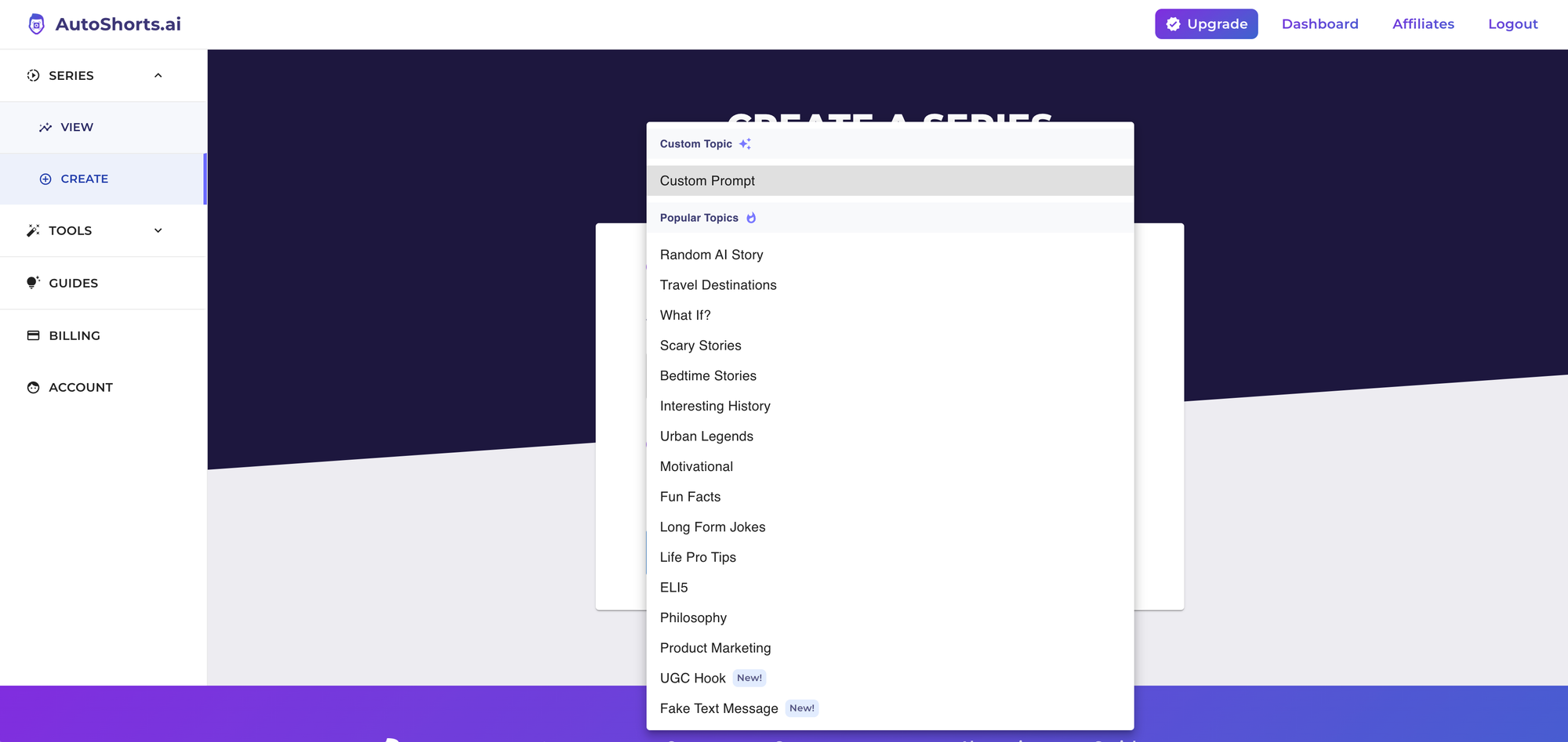
Task: Click the Billing credit card icon
Action: [32, 335]
